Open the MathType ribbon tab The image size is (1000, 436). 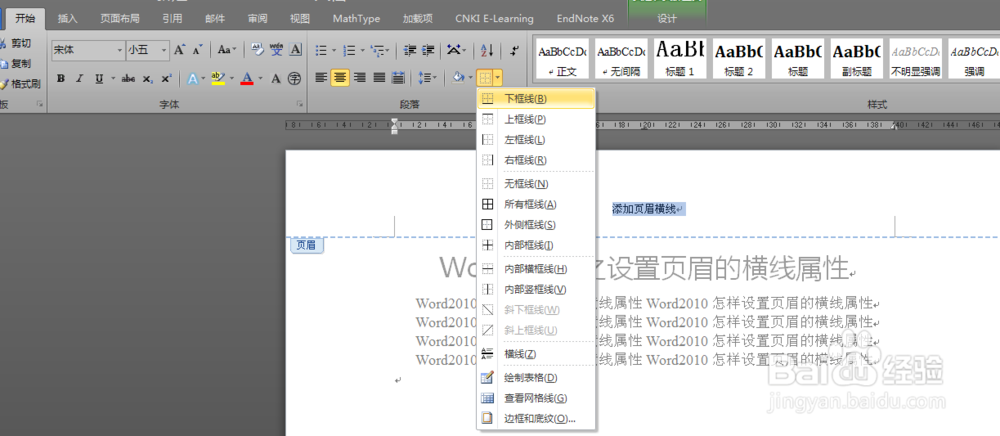(357, 18)
